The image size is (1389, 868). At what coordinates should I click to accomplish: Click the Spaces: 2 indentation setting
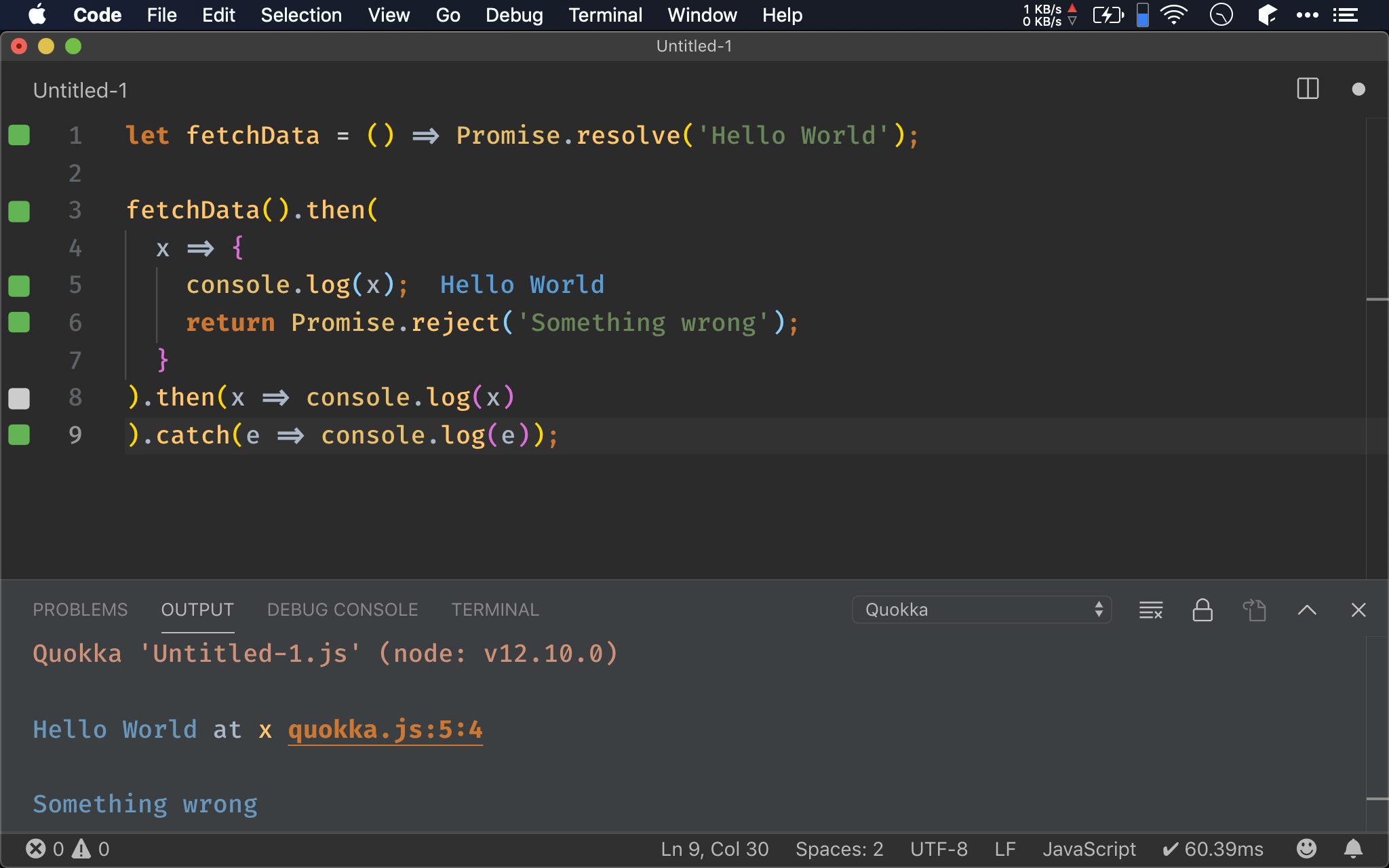coord(839,849)
